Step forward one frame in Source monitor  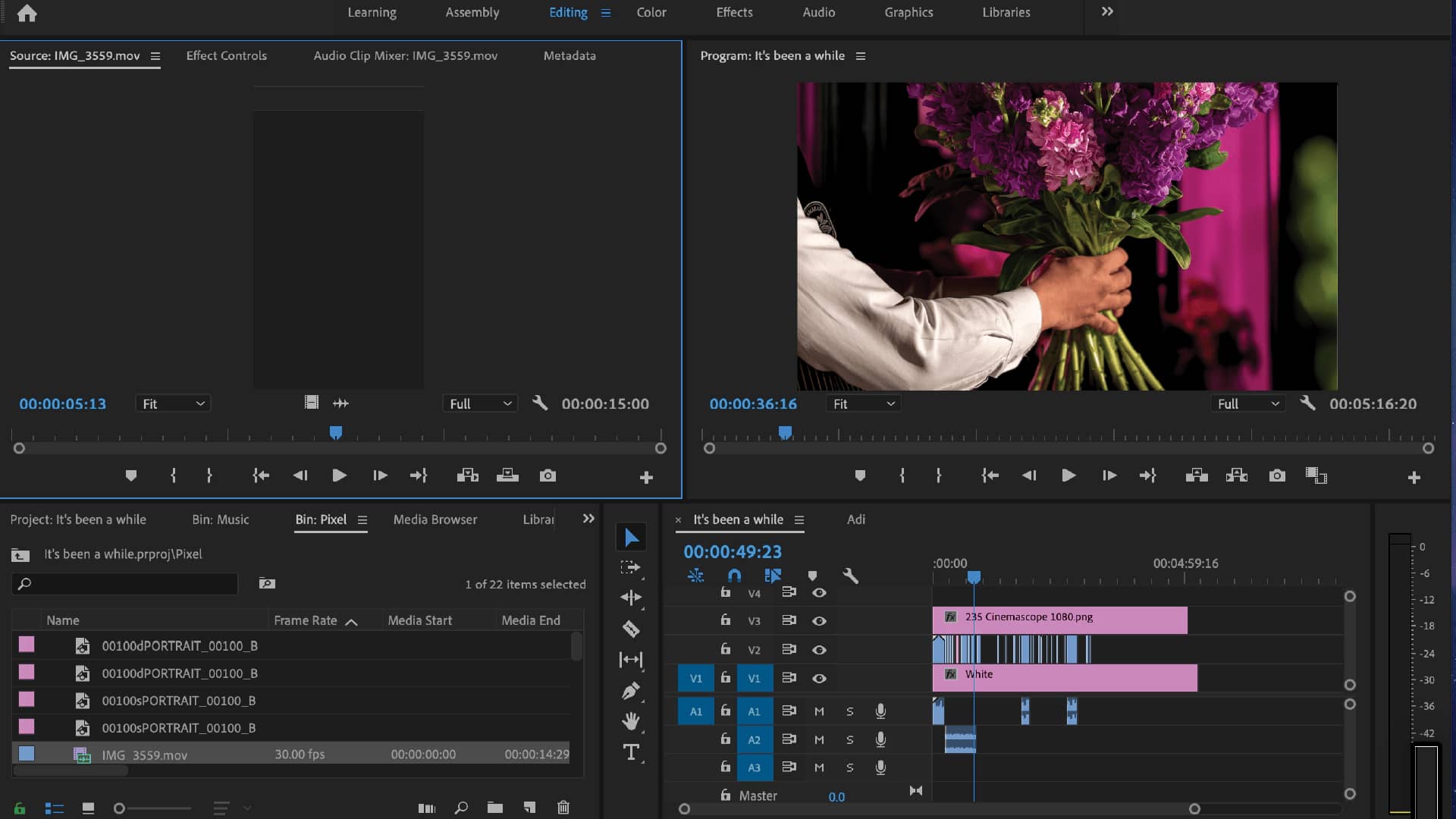[380, 475]
